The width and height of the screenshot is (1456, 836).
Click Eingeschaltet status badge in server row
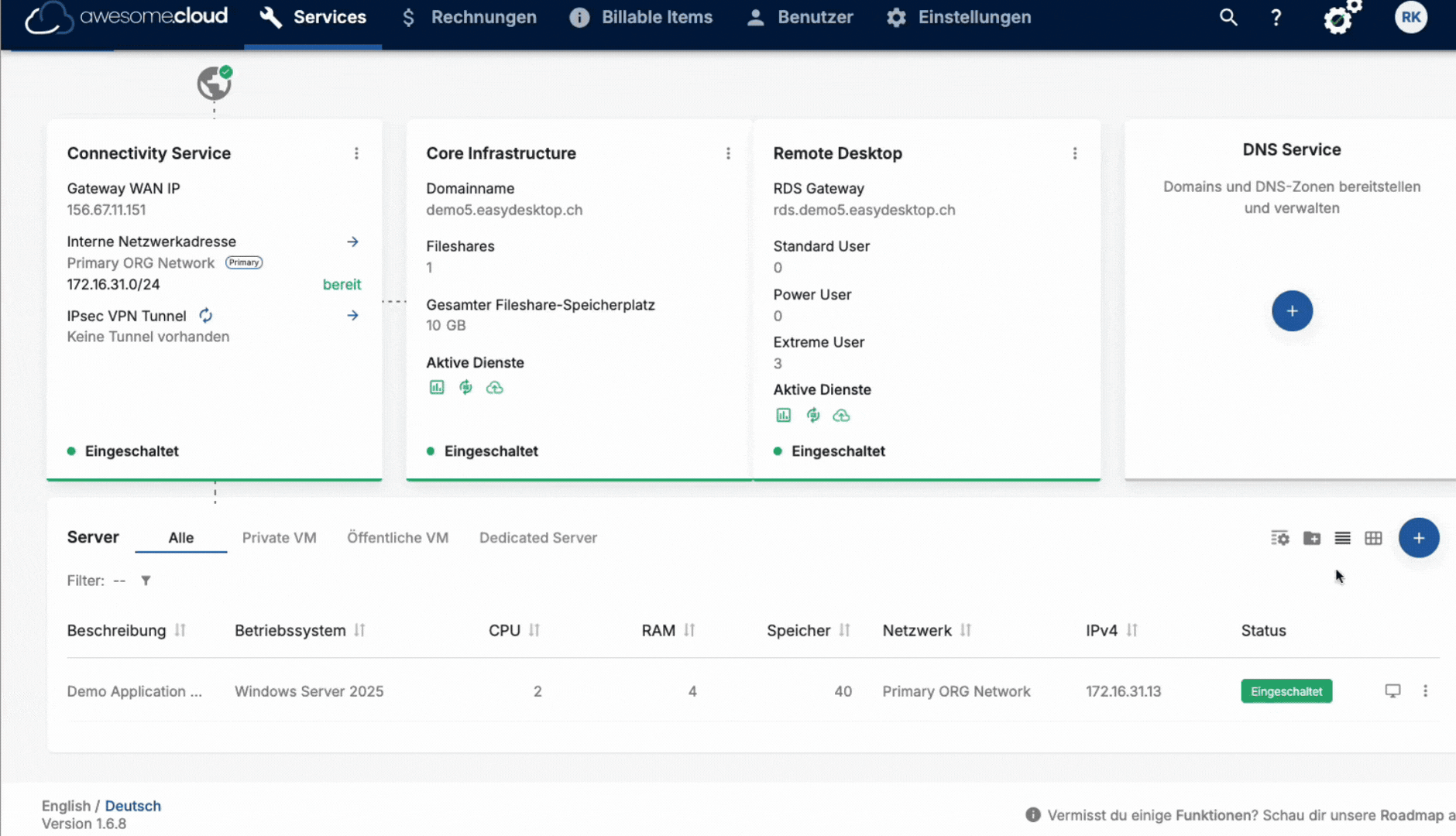point(1286,691)
